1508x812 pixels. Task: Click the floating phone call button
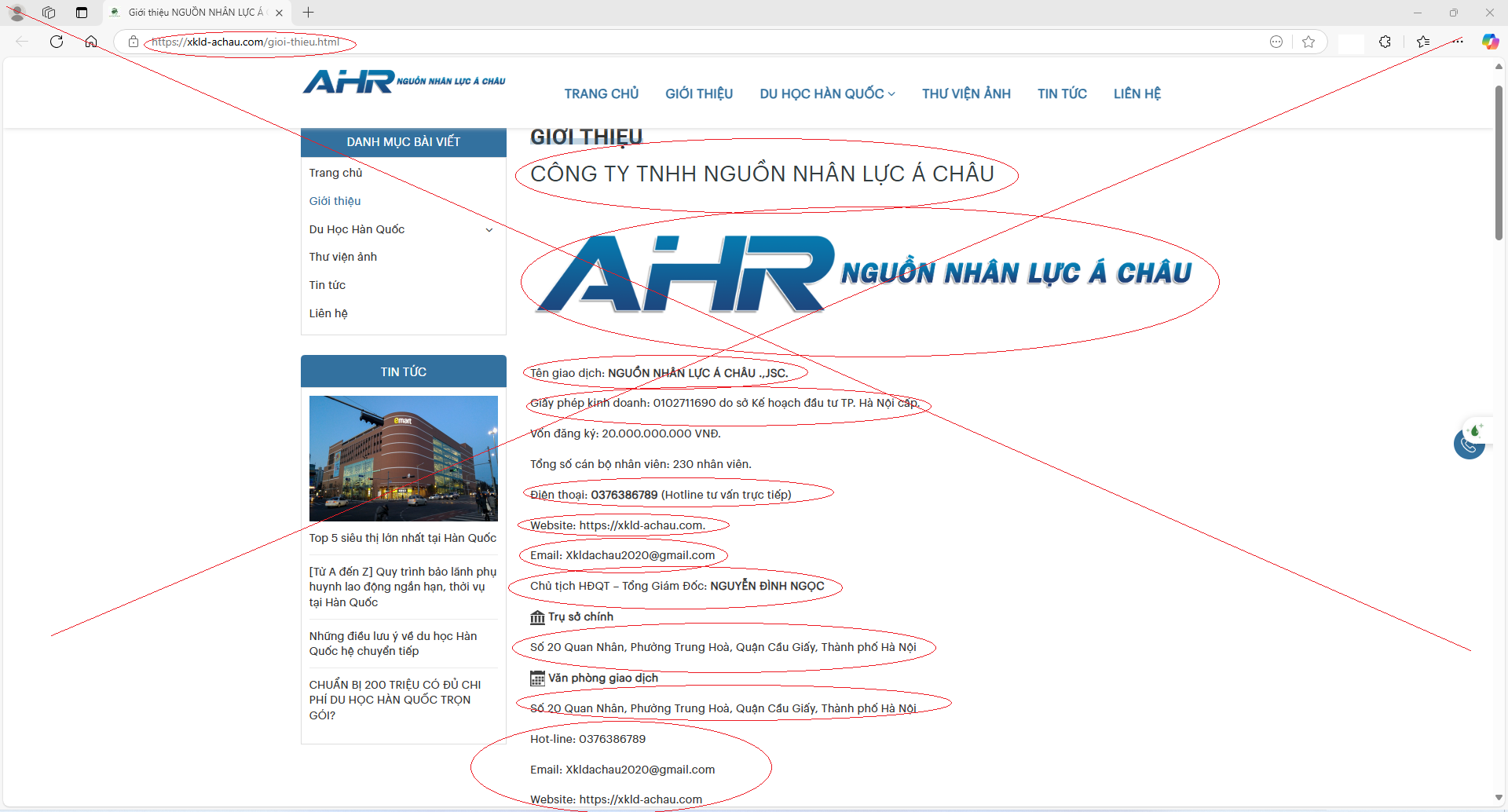pyautogui.click(x=1469, y=444)
